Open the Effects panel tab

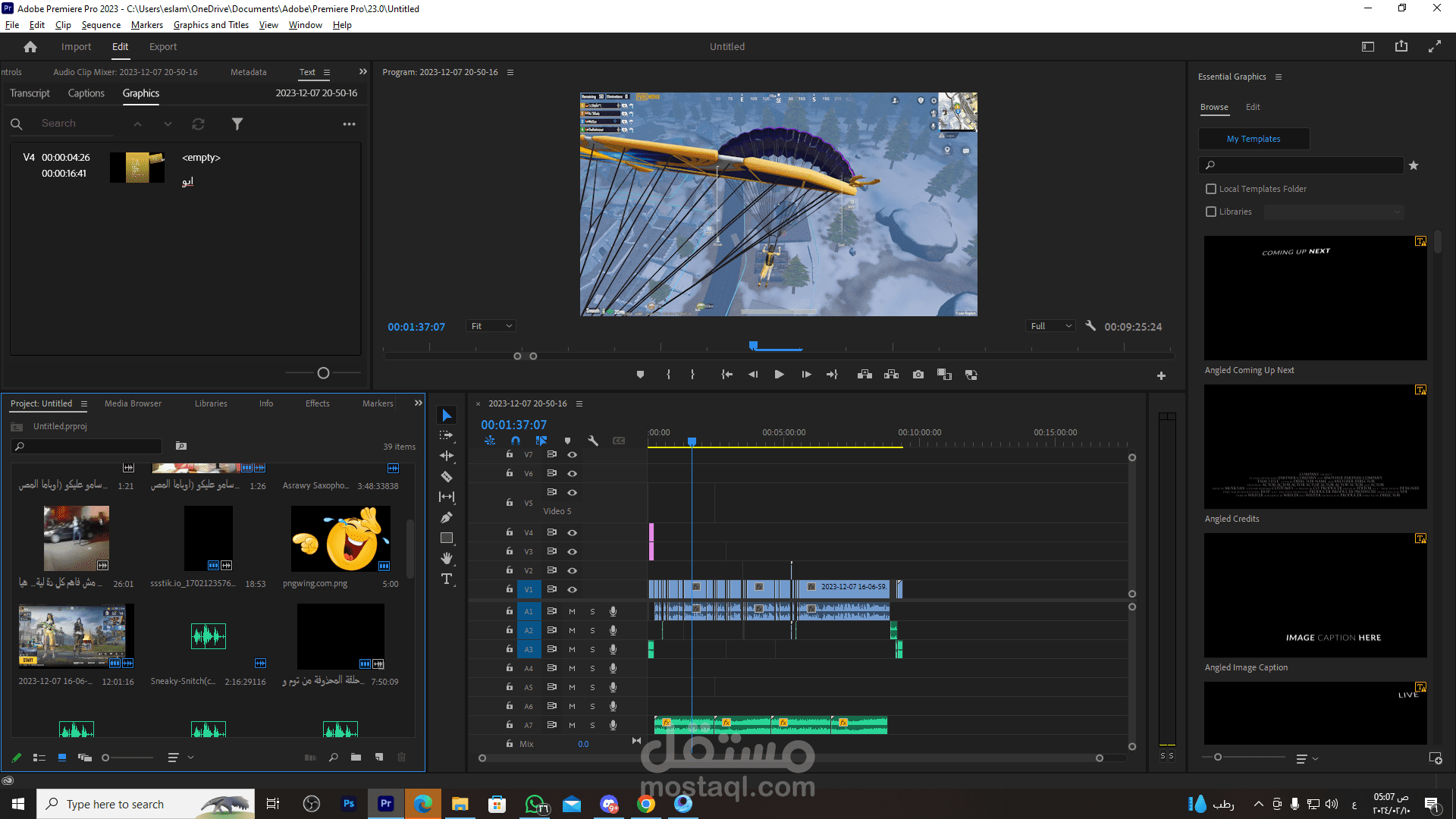point(318,403)
